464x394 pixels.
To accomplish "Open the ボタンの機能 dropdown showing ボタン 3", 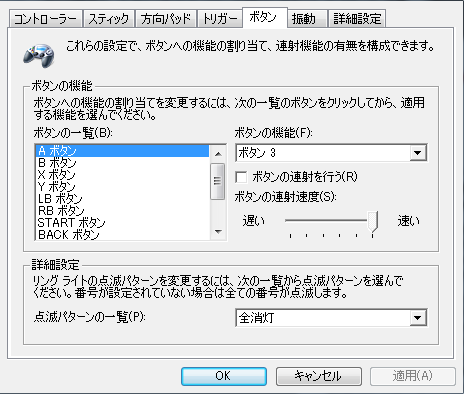I will pyautogui.click(x=331, y=153).
